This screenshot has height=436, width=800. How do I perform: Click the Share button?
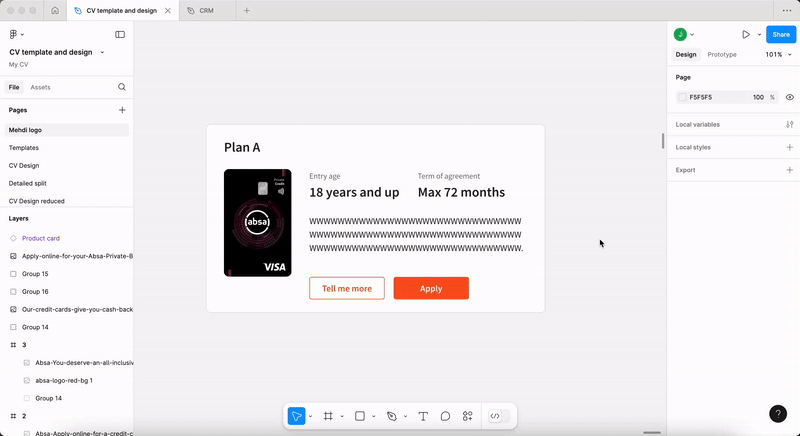click(781, 34)
